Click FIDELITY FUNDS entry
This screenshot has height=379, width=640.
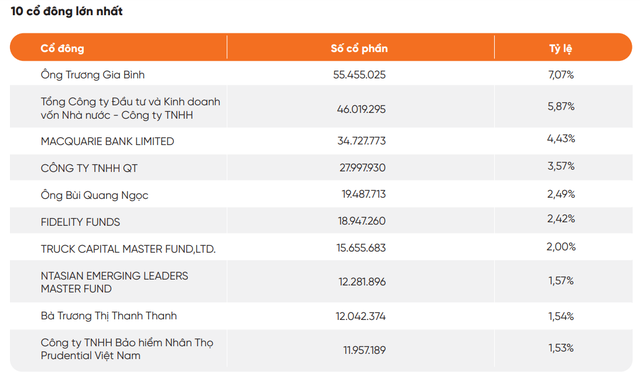(x=80, y=222)
